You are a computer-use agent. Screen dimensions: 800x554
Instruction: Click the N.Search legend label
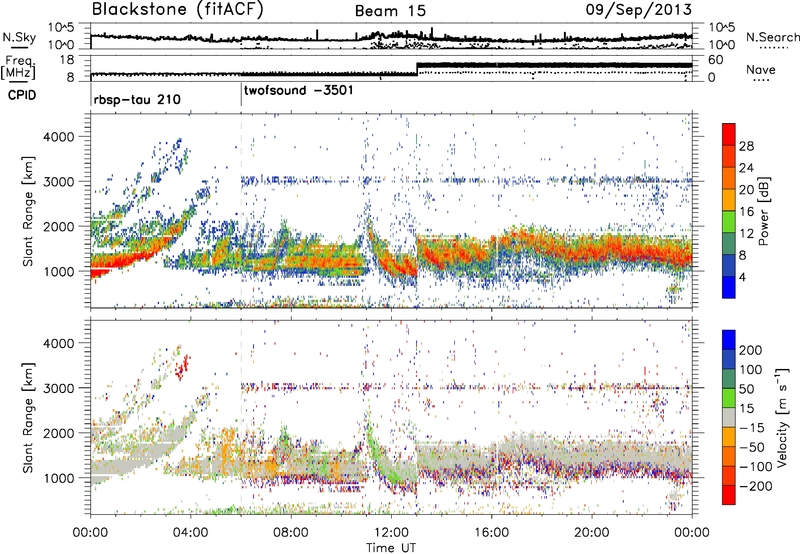[772, 37]
